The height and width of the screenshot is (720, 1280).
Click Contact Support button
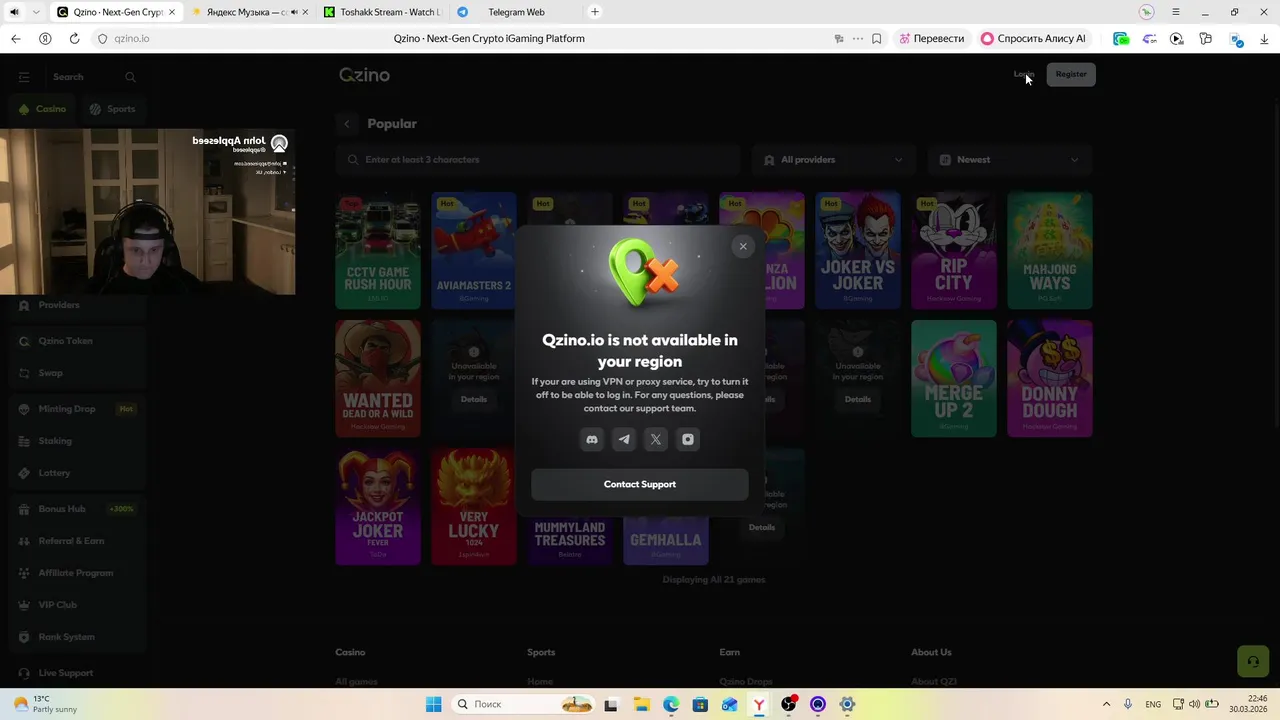point(640,484)
